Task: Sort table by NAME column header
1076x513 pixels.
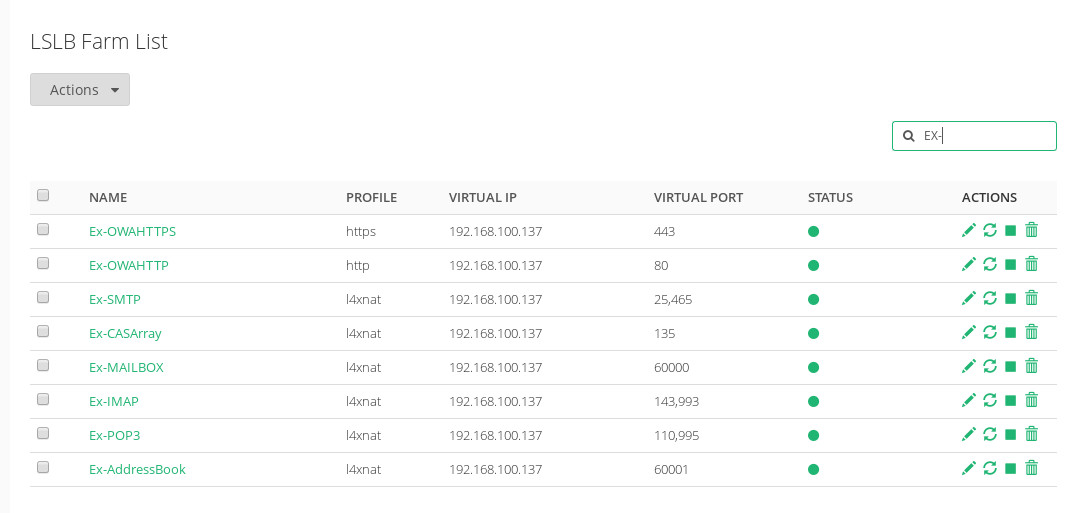Action: click(x=108, y=198)
